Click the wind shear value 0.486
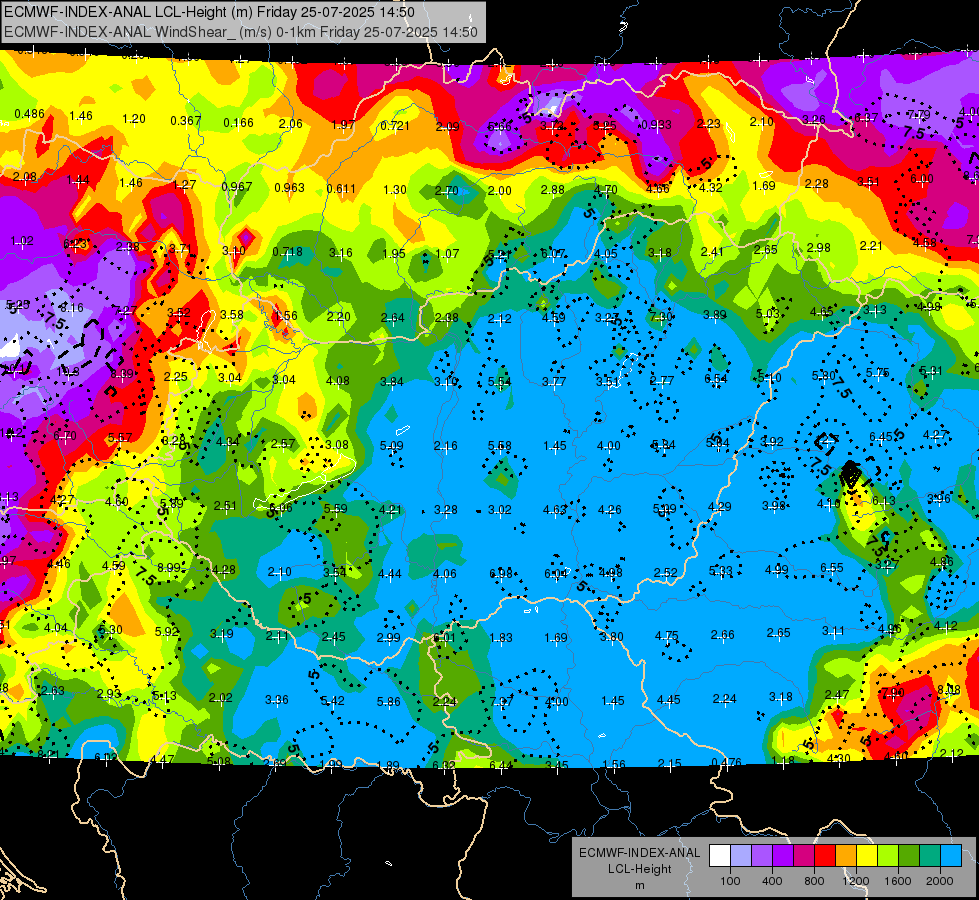The width and height of the screenshot is (979, 900). click(29, 114)
